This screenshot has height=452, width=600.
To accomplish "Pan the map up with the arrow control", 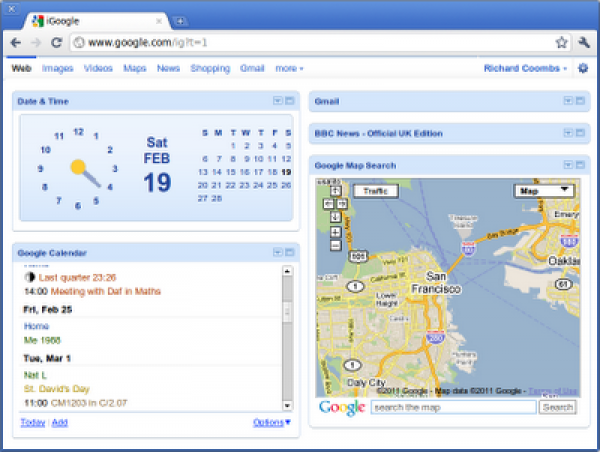I will [x=336, y=191].
